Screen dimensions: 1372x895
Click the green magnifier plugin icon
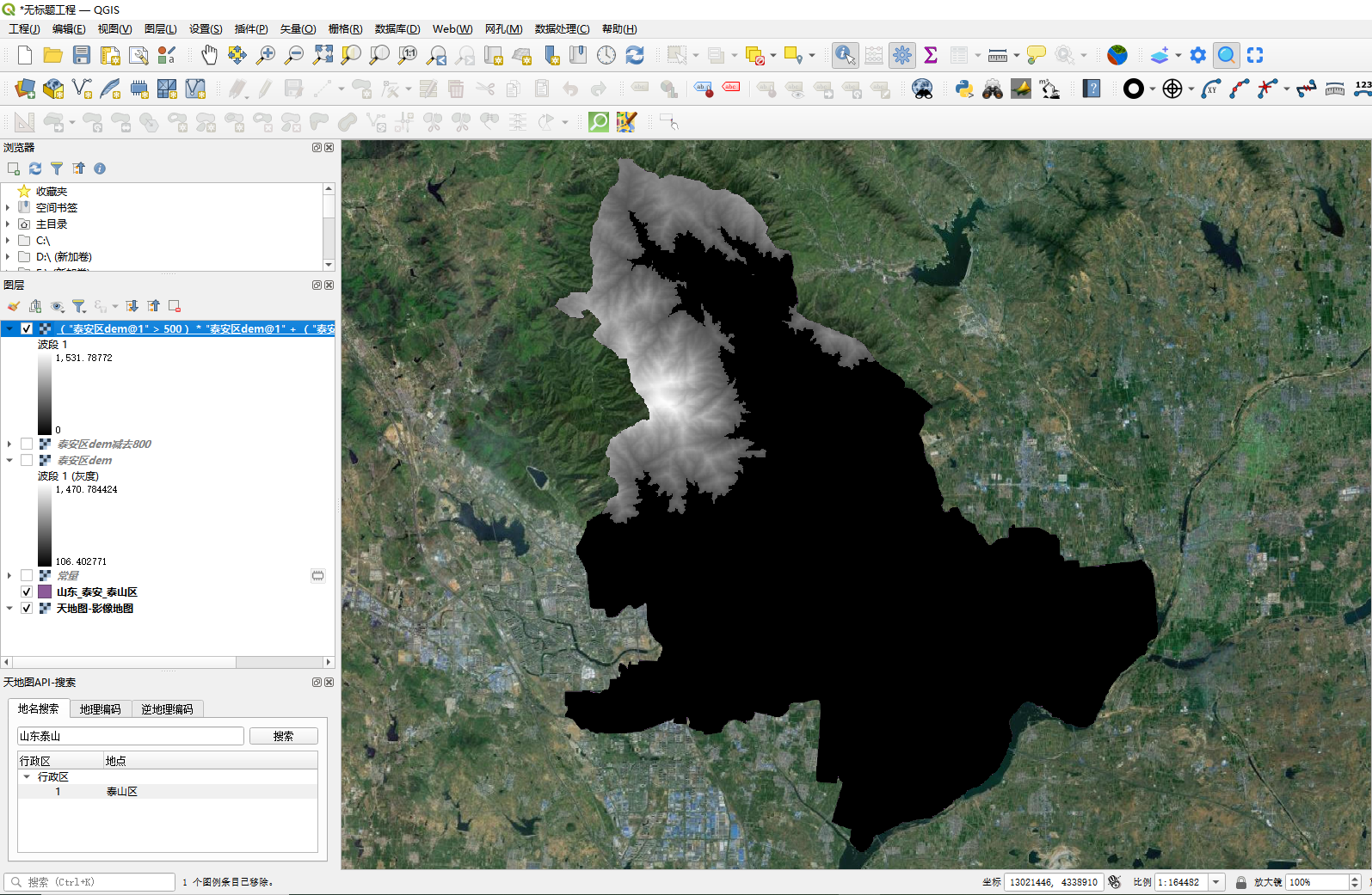coord(599,122)
